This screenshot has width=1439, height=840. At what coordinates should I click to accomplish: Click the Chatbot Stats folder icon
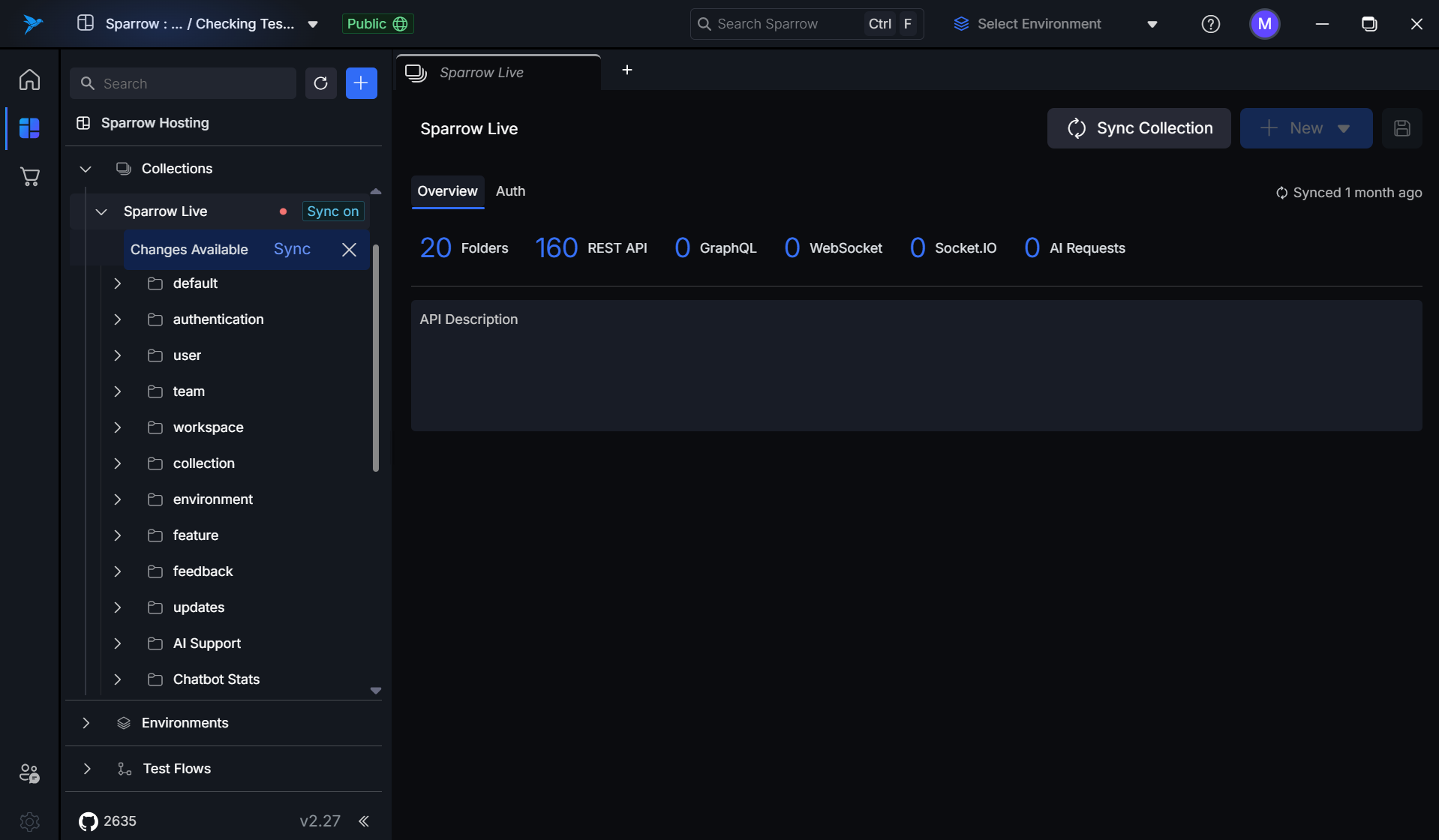click(x=155, y=679)
